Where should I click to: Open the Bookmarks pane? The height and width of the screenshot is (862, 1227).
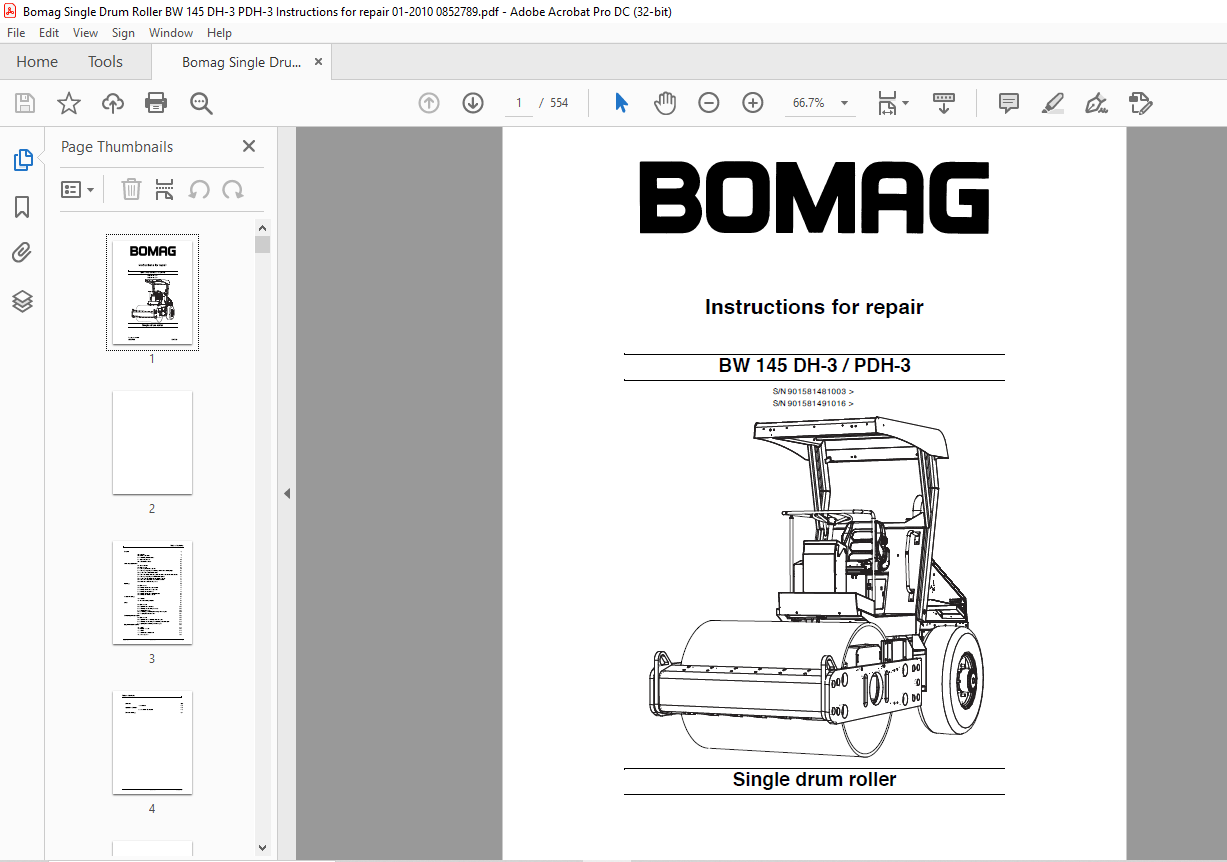(22, 207)
